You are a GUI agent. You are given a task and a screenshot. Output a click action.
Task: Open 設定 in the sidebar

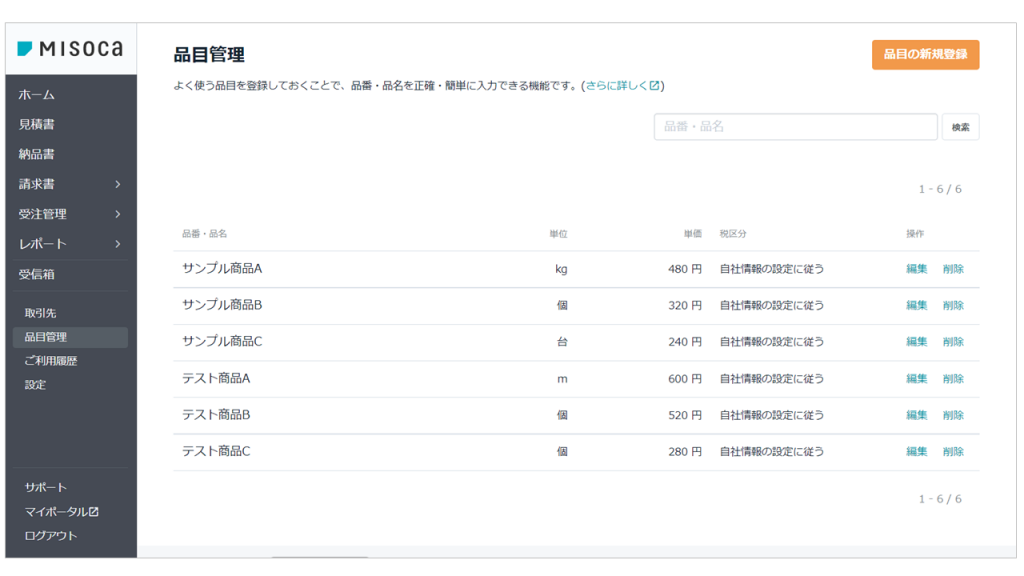coord(36,385)
